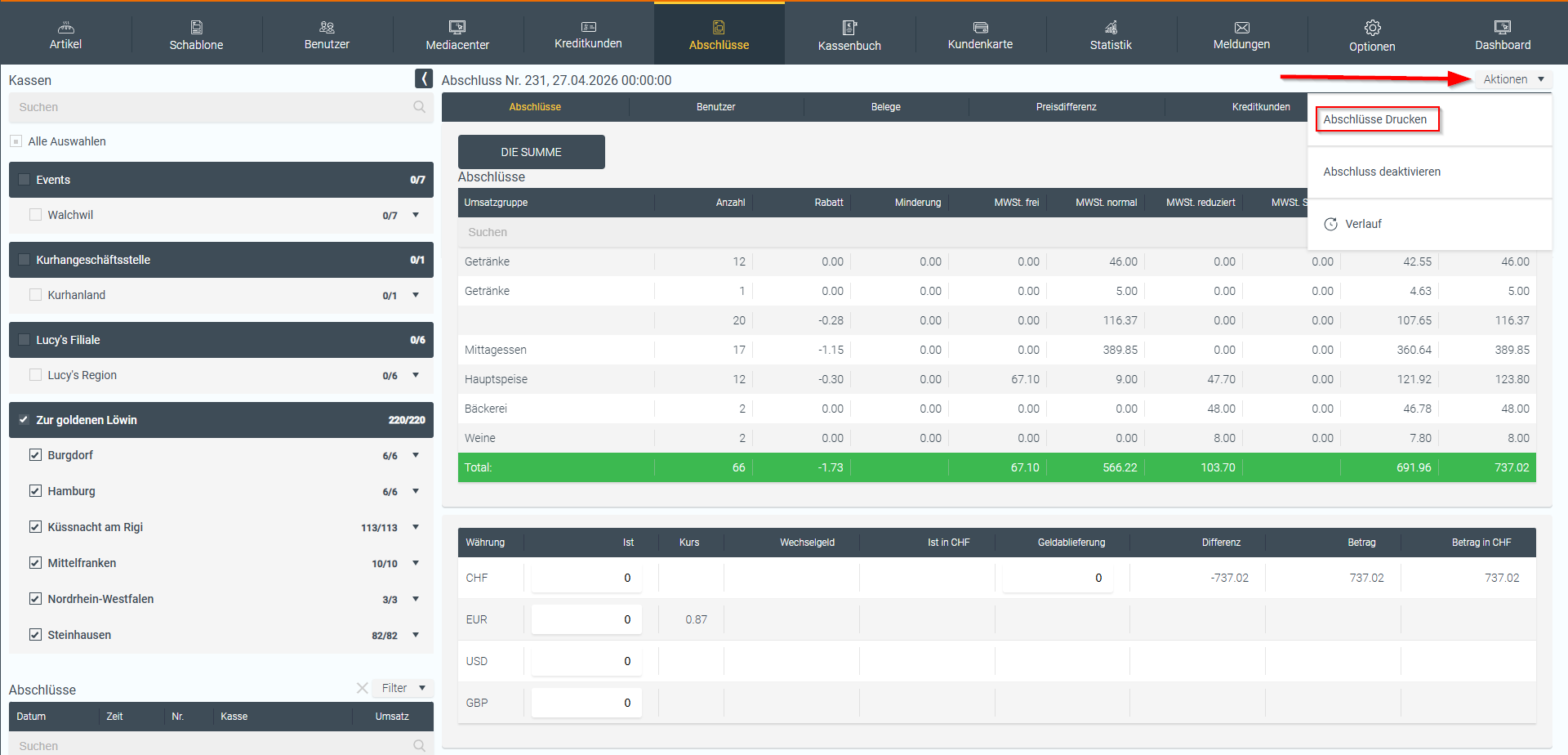
Task: Click the DIE SUMME button
Action: coord(531,152)
